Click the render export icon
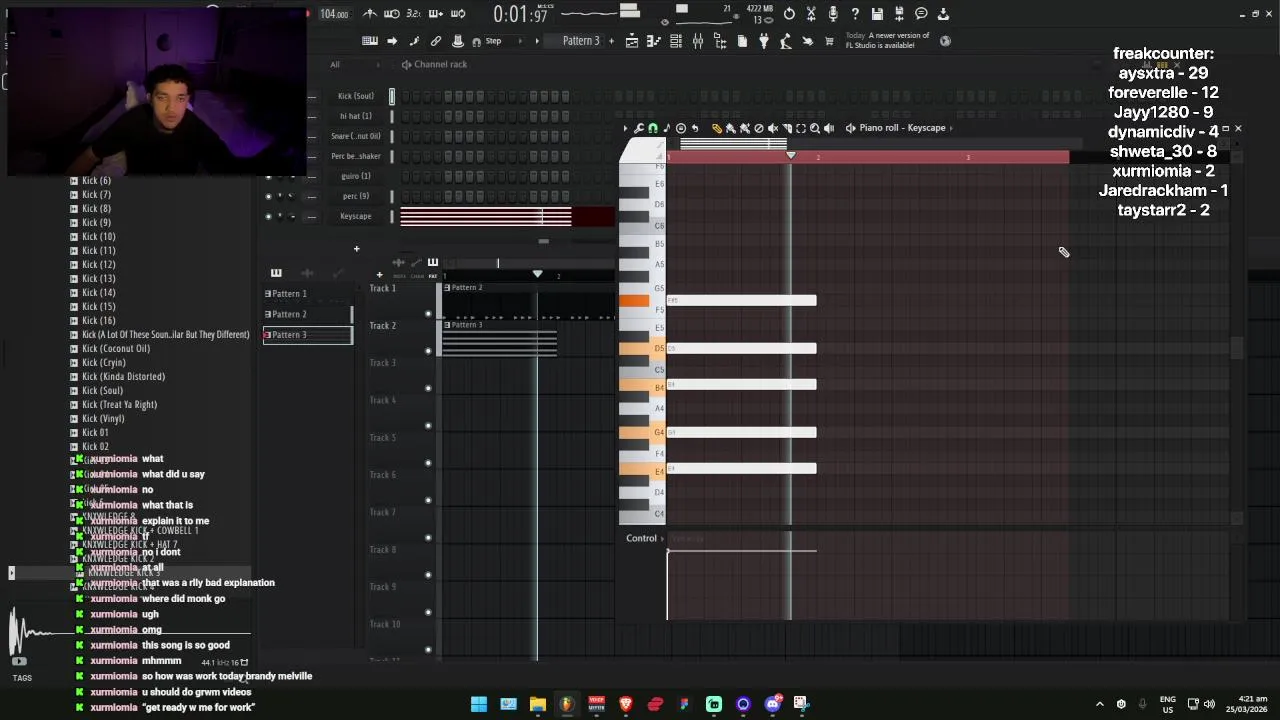The width and height of the screenshot is (1280, 720). [899, 14]
